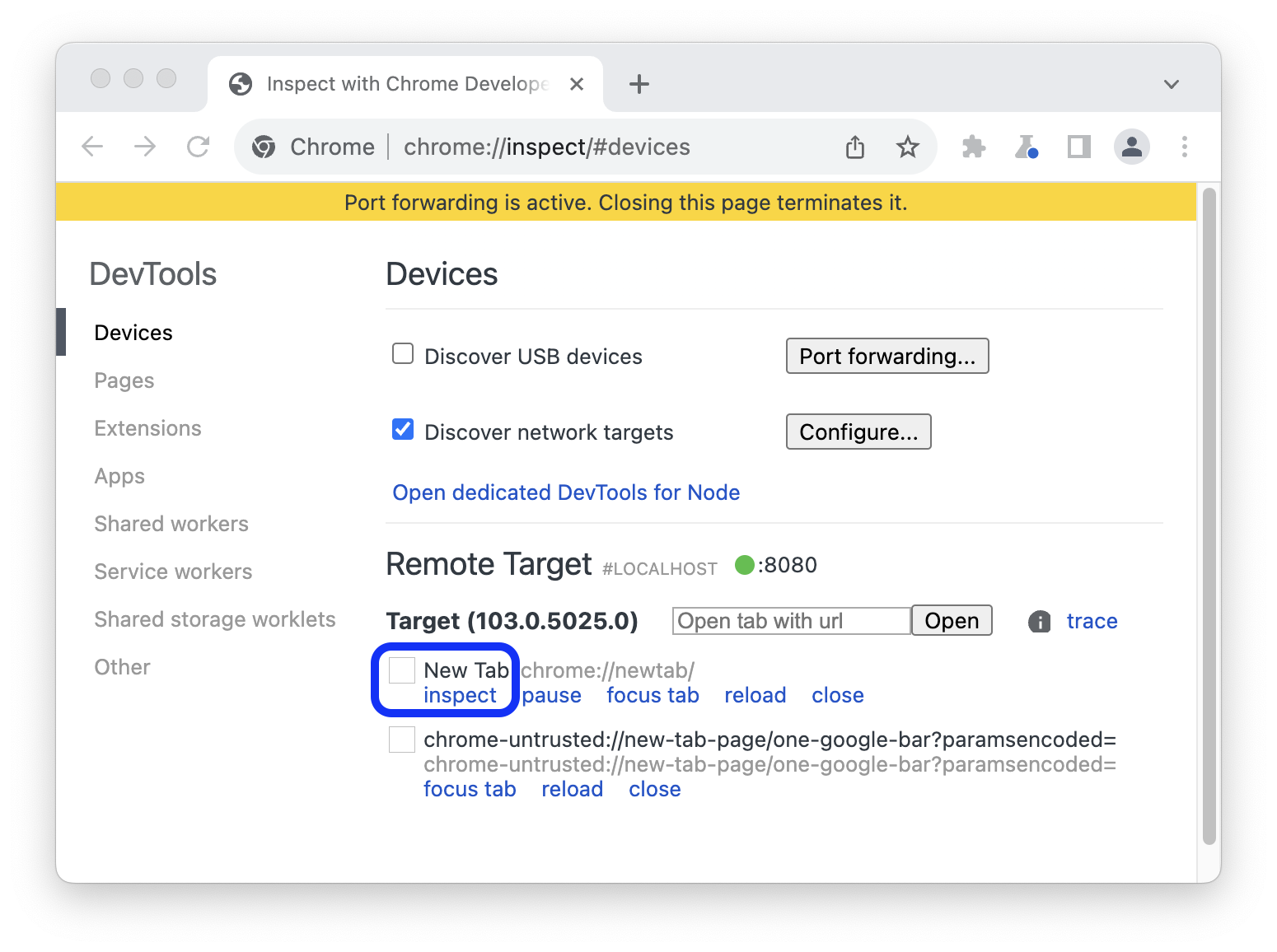Click the blue extension icon in the toolbar

point(1027,147)
